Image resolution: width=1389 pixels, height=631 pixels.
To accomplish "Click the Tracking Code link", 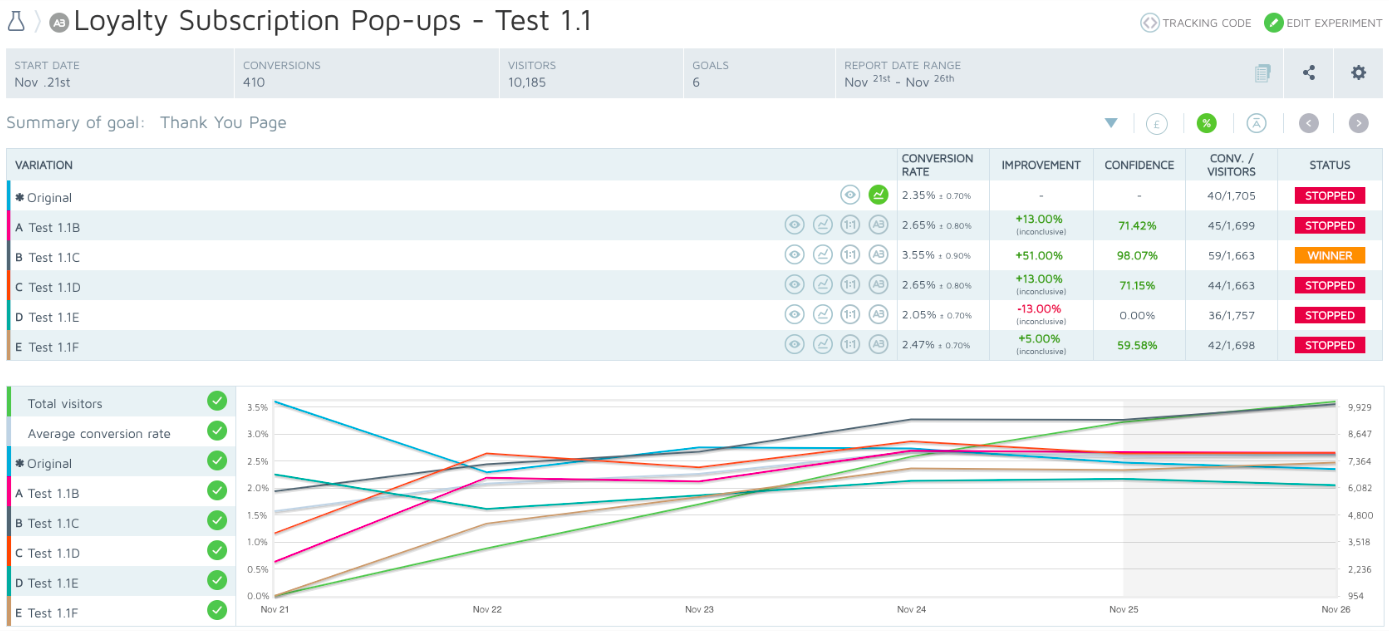I will coord(1196,23).
